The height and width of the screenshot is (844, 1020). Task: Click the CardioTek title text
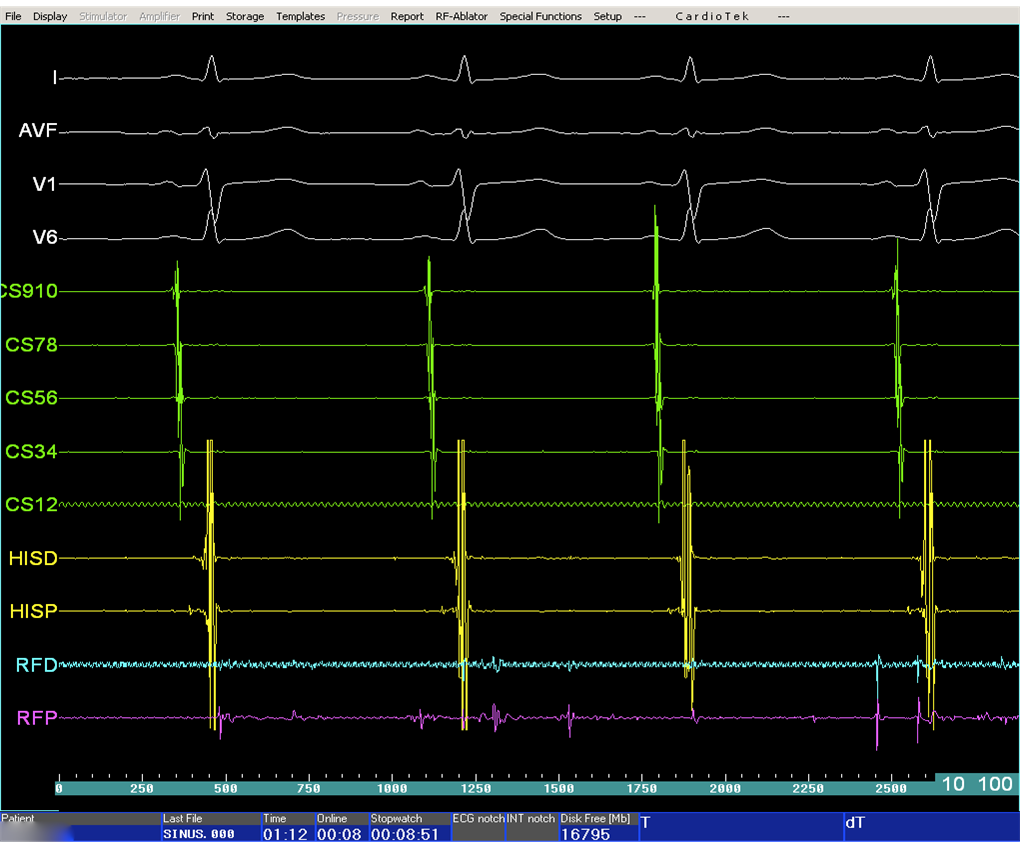712,16
